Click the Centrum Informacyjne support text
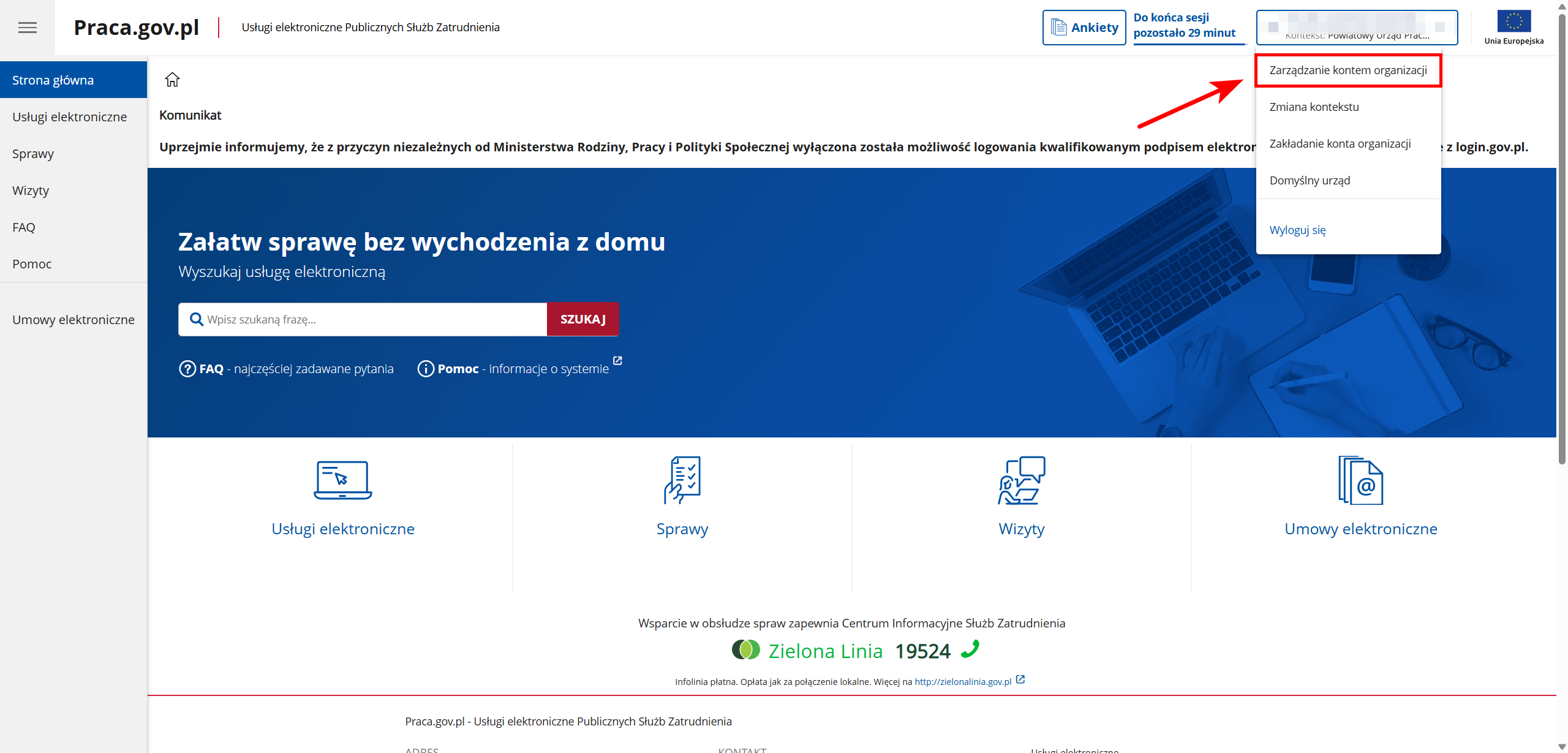This screenshot has height=753, width=1568. tap(851, 623)
